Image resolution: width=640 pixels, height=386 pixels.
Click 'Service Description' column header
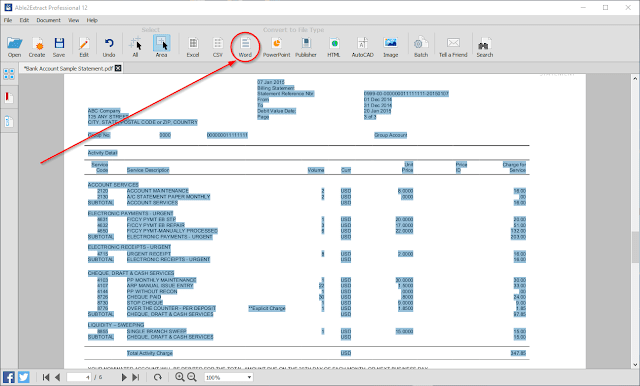pyautogui.click(x=148, y=170)
